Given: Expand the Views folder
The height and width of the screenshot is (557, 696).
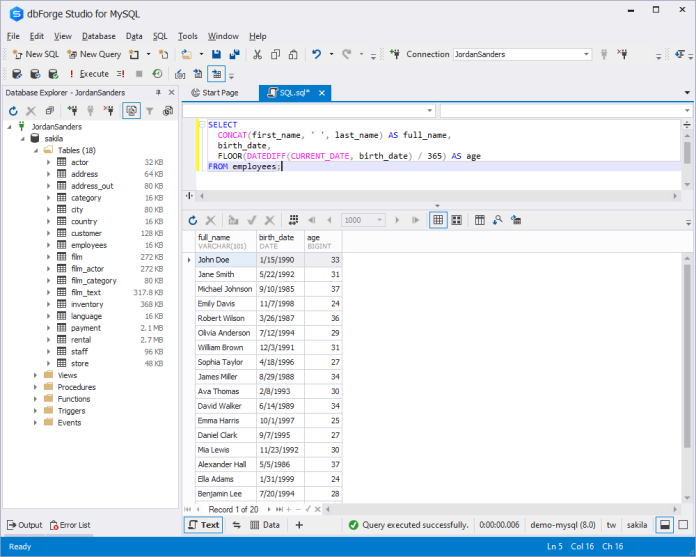Looking at the screenshot, I should coord(36,375).
